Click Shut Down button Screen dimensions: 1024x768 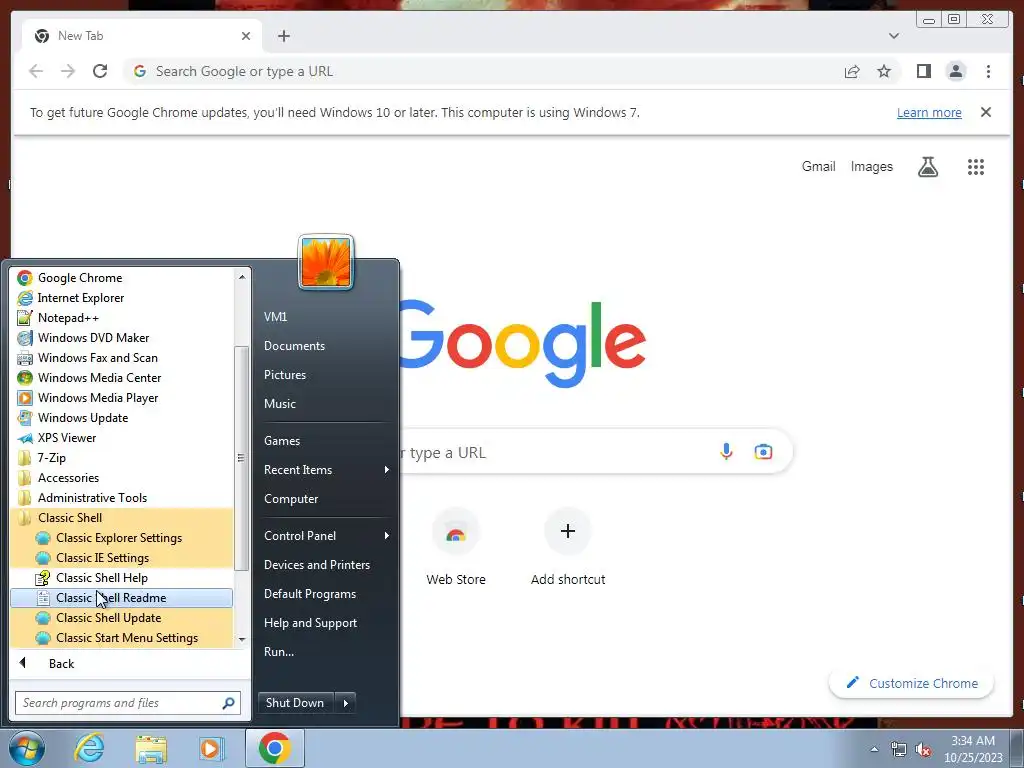point(295,703)
